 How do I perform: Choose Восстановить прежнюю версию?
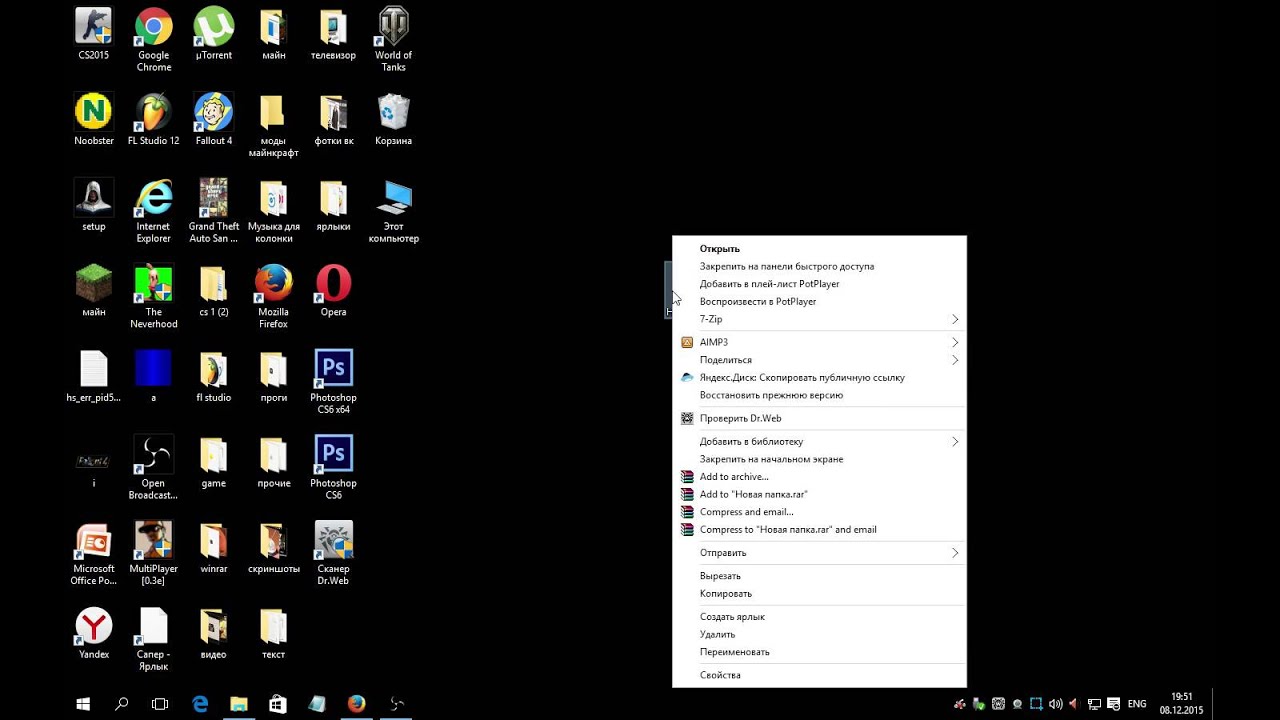click(x=819, y=395)
